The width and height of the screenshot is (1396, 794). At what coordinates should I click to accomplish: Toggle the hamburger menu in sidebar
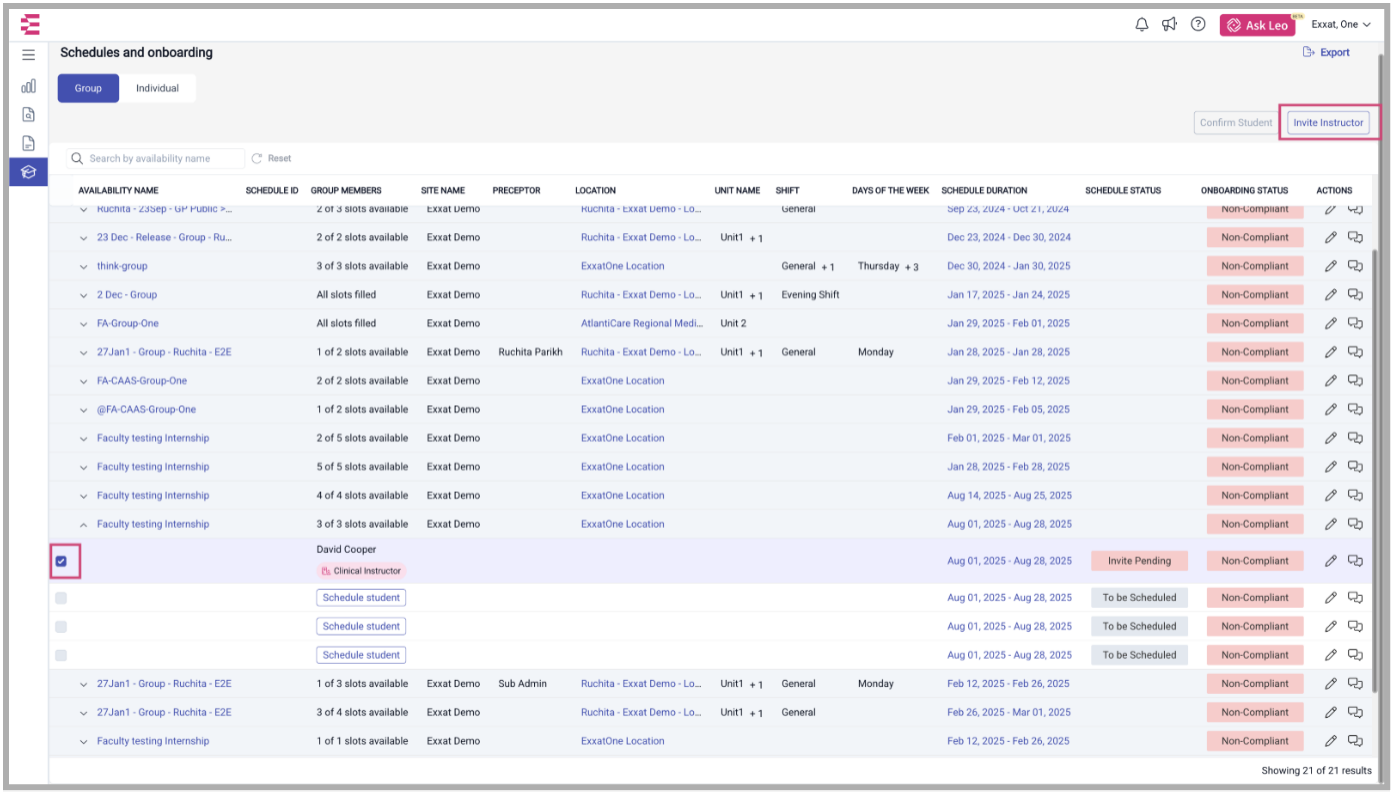pyautogui.click(x=28, y=55)
